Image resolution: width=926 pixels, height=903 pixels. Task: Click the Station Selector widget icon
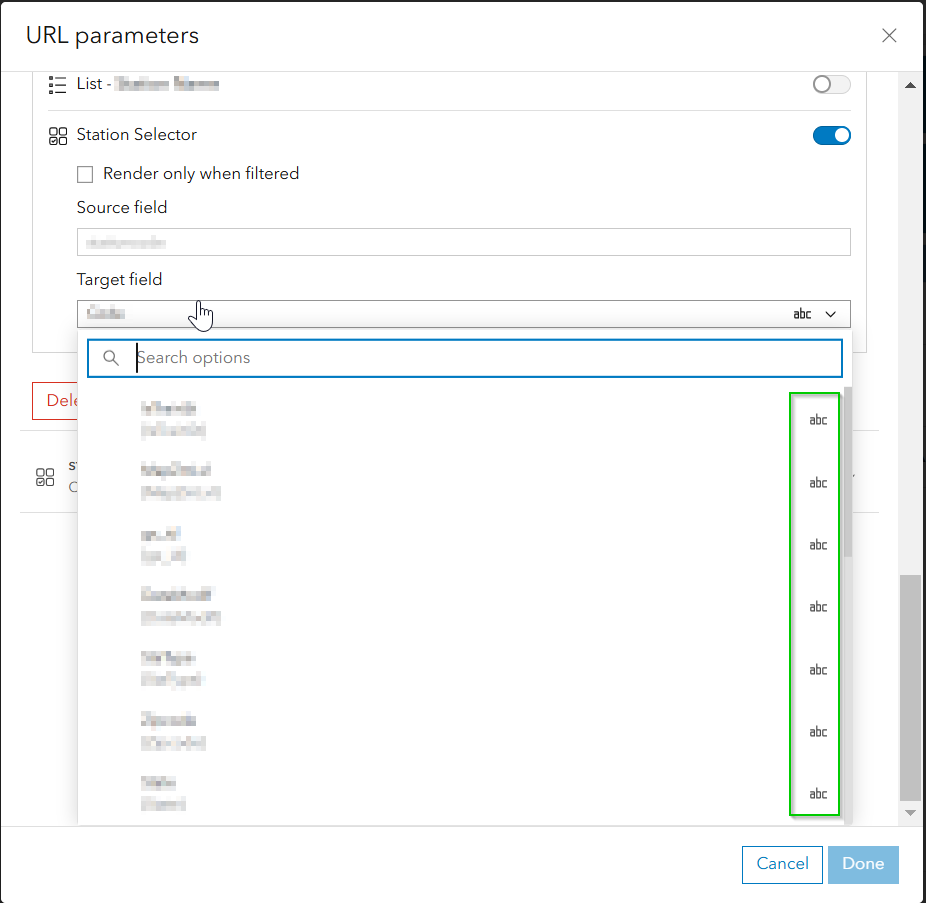57,136
